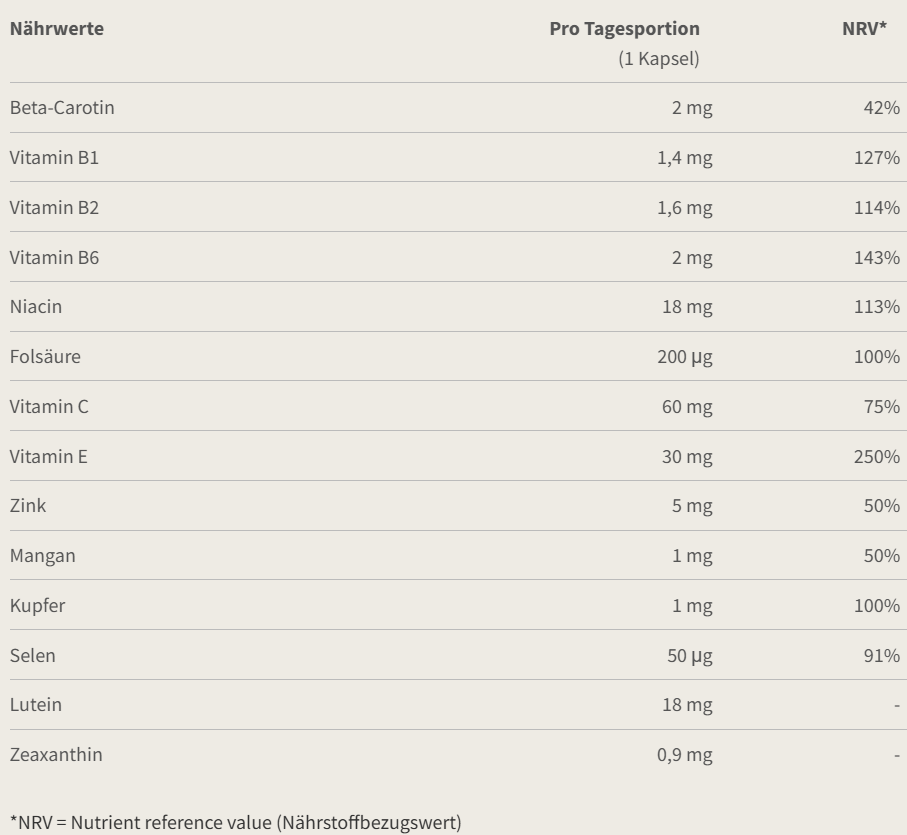Screen dimensions: 907x835
Task: Select the Selen 50 µg amount
Action: [690, 656]
